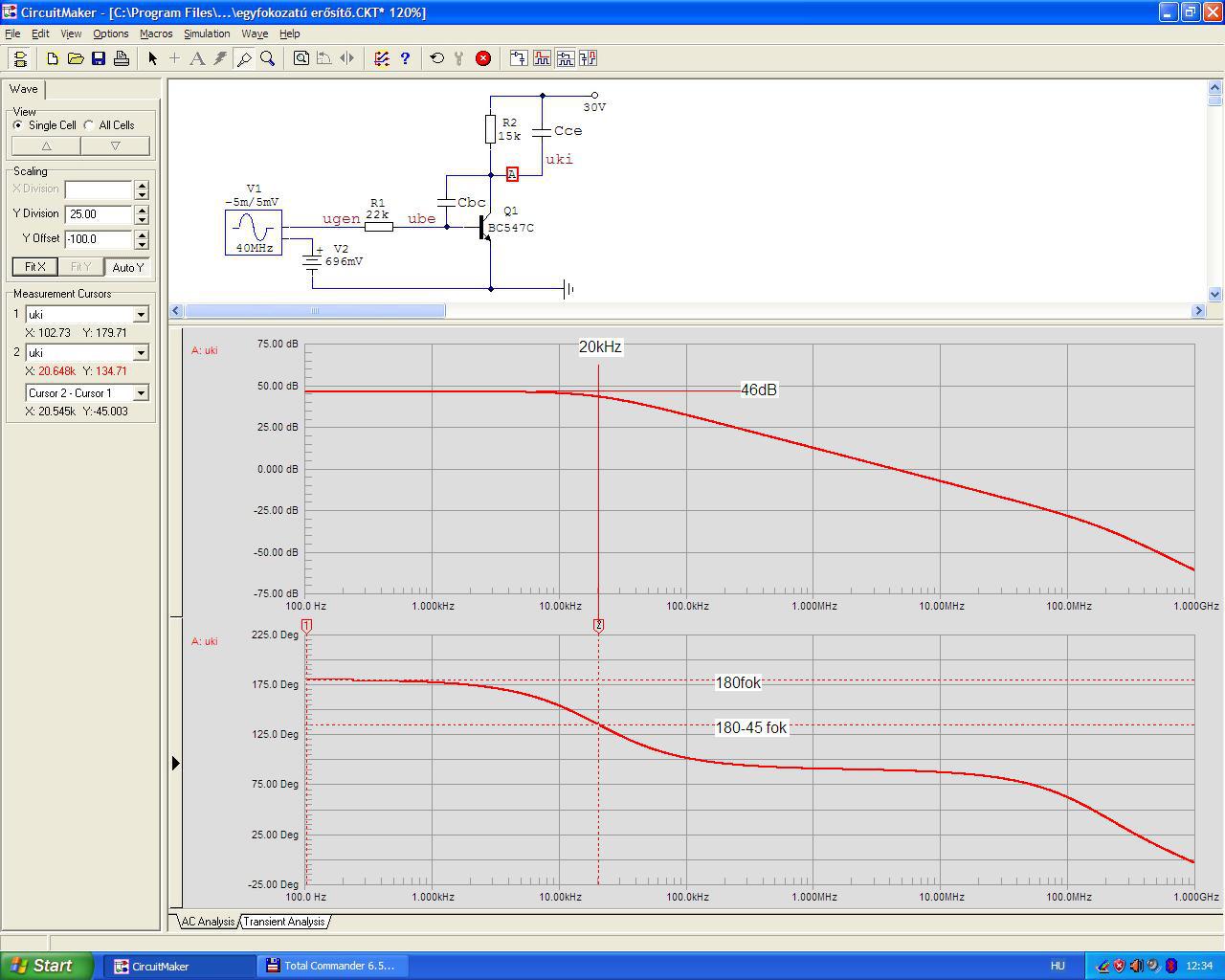Switch to the AC Analysis tab

pyautogui.click(x=208, y=922)
